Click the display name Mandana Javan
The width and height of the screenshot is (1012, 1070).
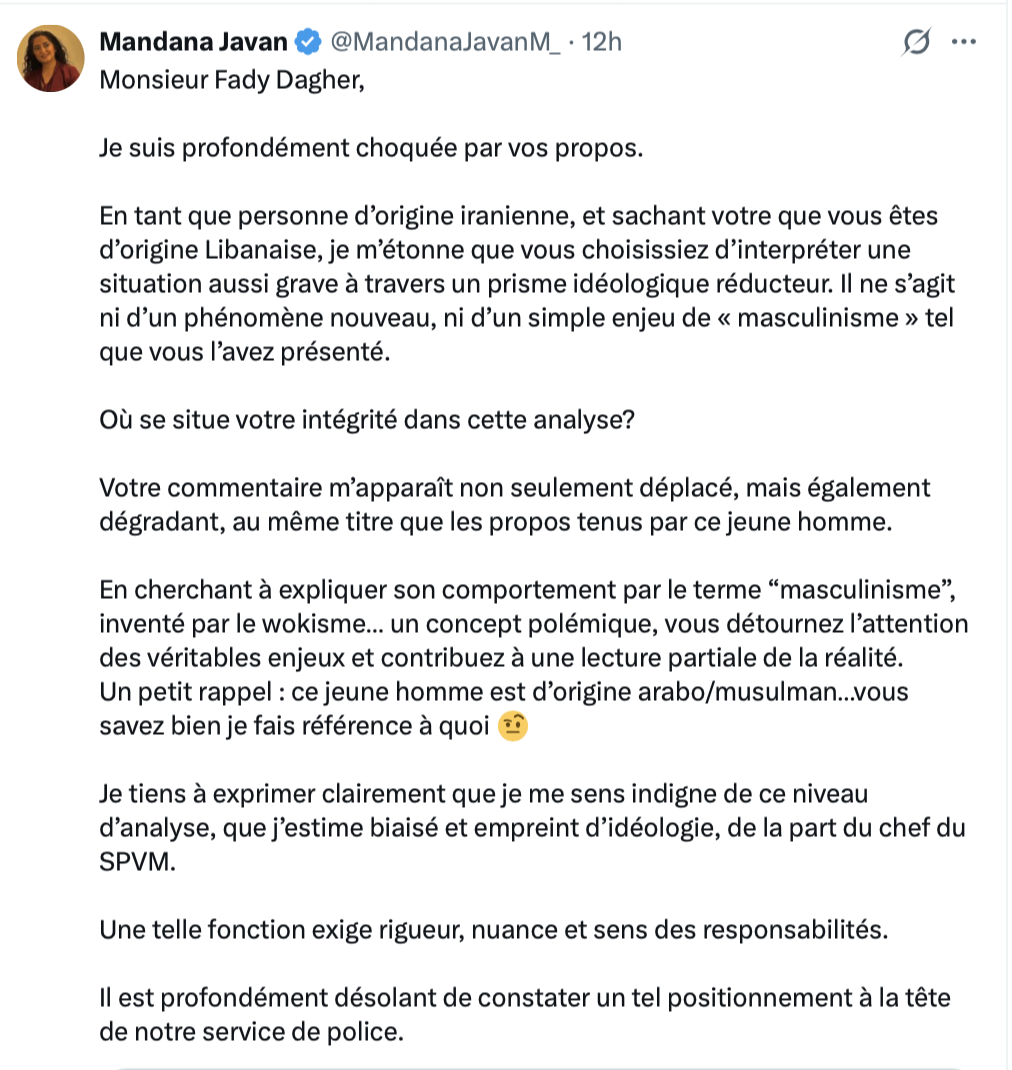click(194, 42)
